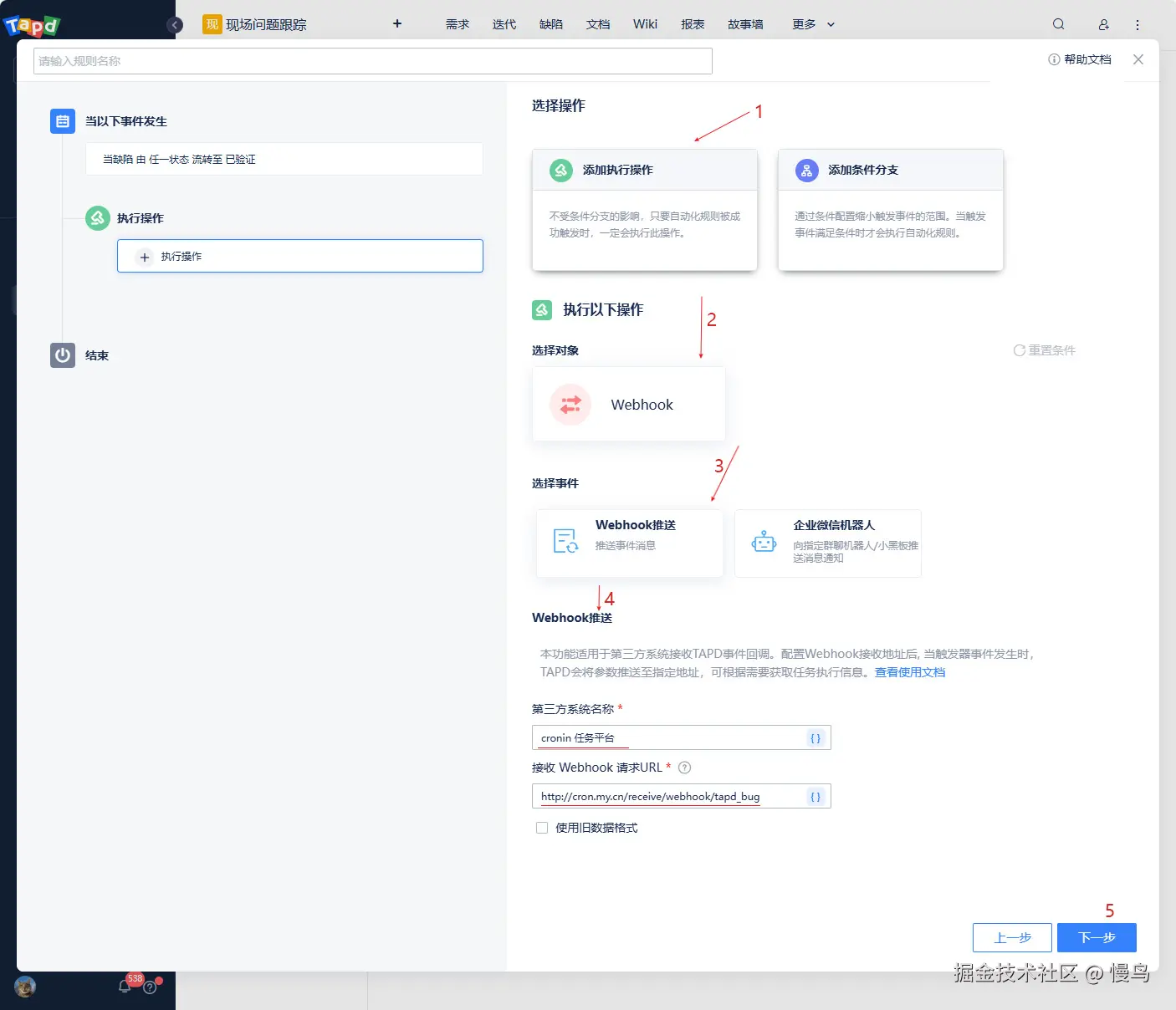Open the search icon in the top bar
This screenshot has height=1010, width=1176.
tap(1058, 24)
